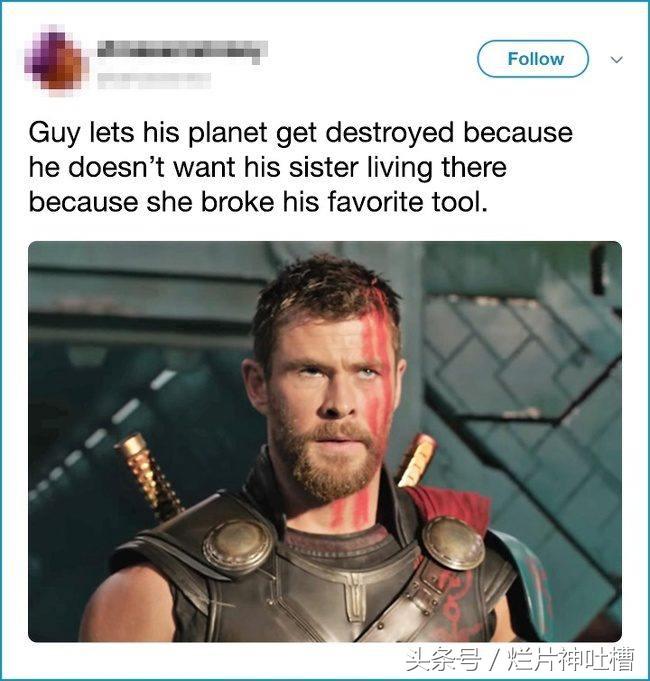Open the blurred author display name

click(x=181, y=51)
